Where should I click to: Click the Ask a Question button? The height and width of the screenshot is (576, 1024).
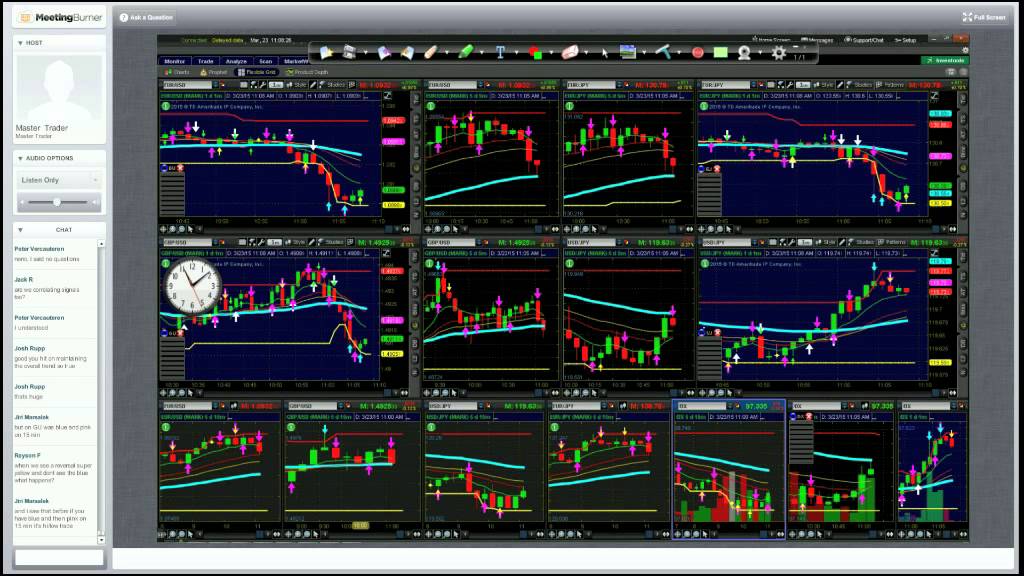(146, 18)
